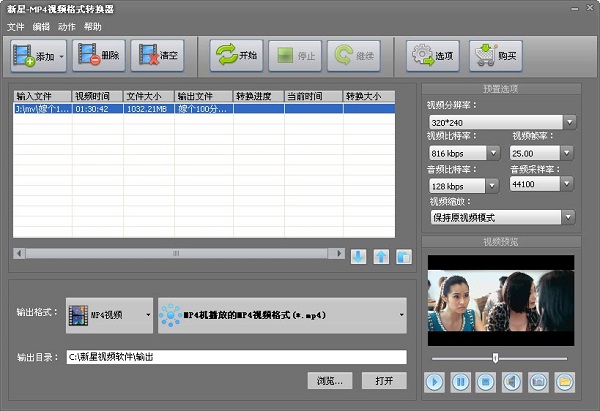Stop the preview video playback
600x411 pixels.
point(486,382)
